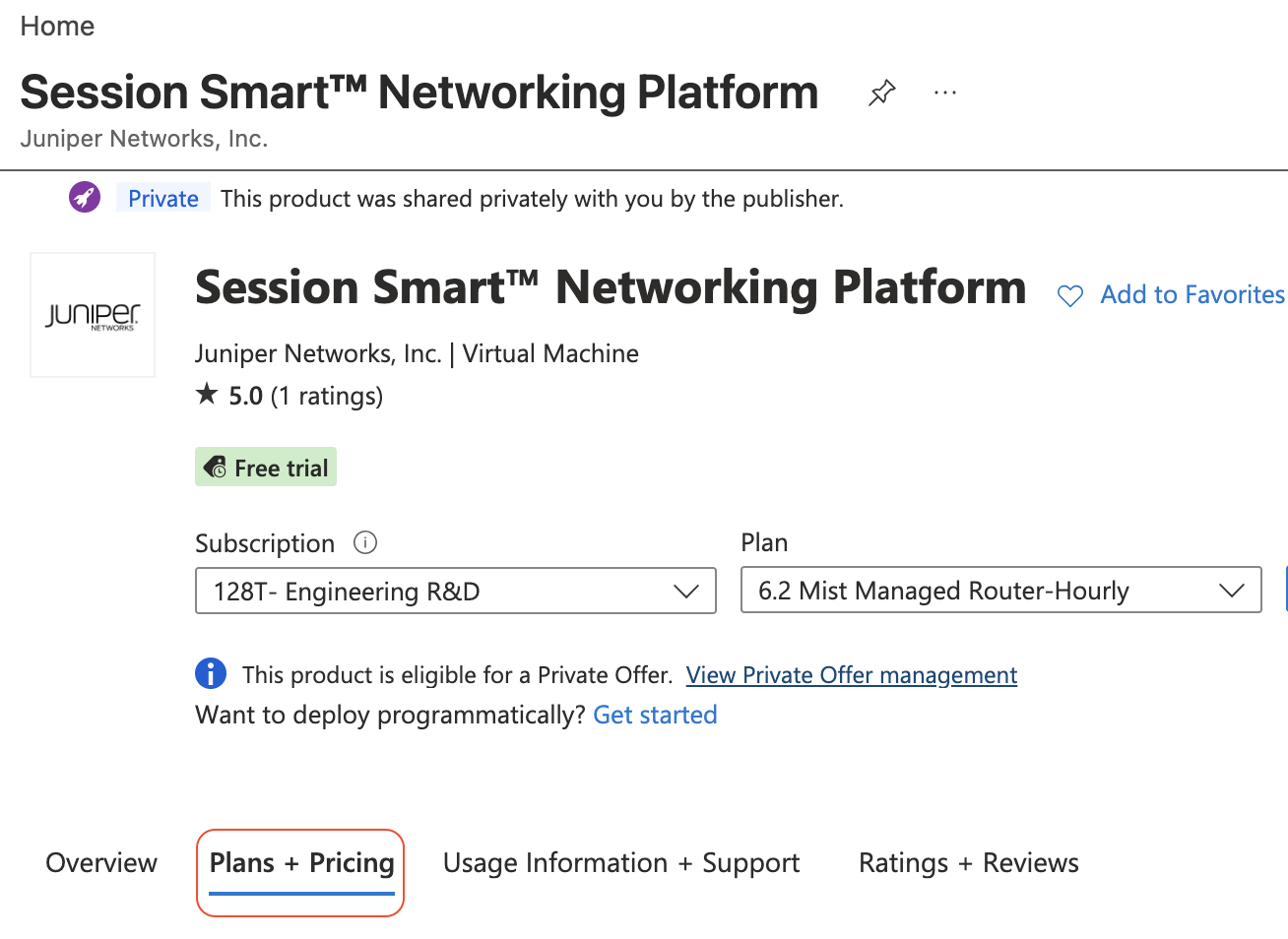Click the 5.0 (1 ratings) text

tap(306, 396)
